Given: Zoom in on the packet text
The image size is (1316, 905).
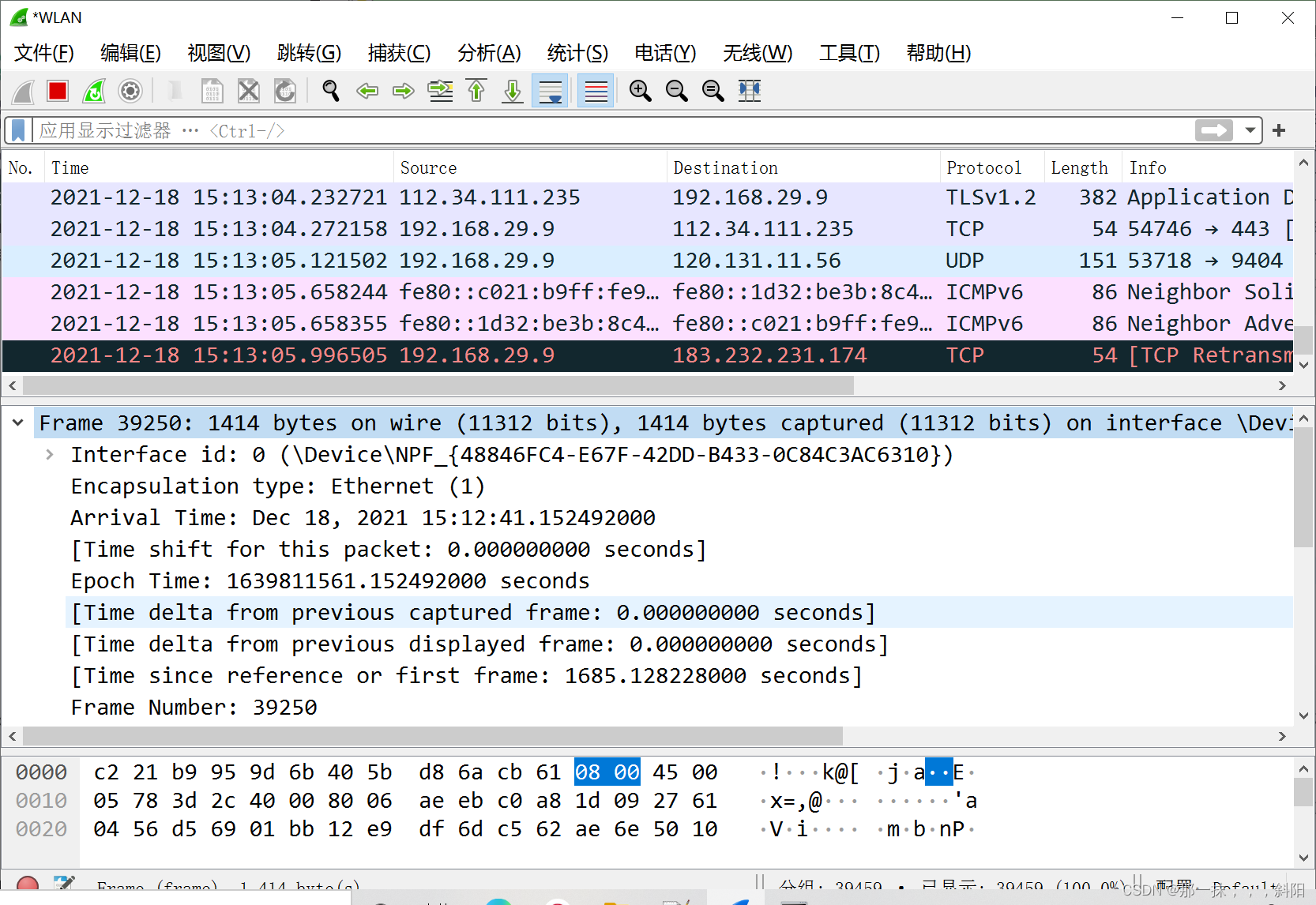Looking at the screenshot, I should tap(641, 92).
